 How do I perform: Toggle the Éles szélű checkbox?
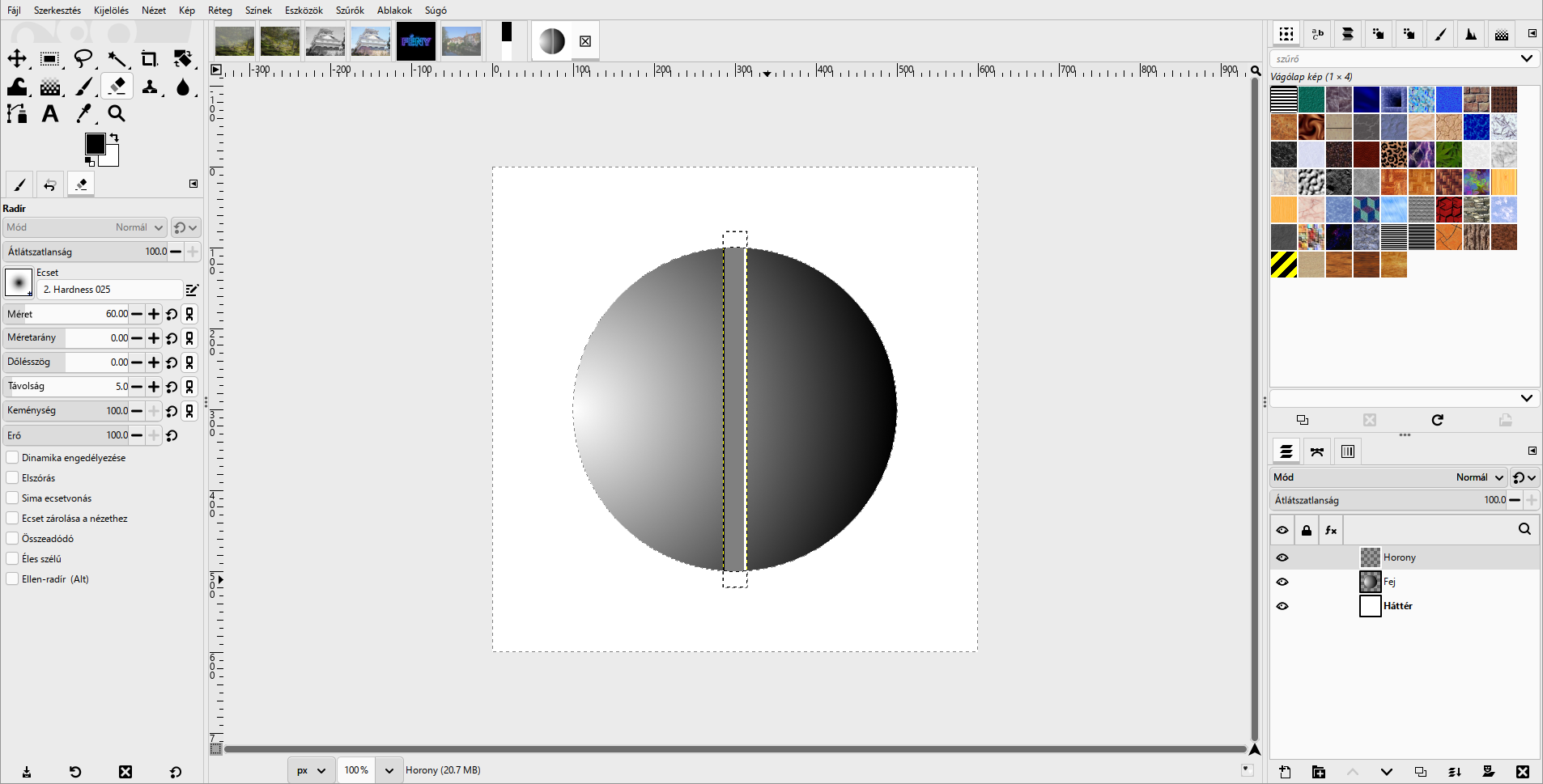point(12,558)
